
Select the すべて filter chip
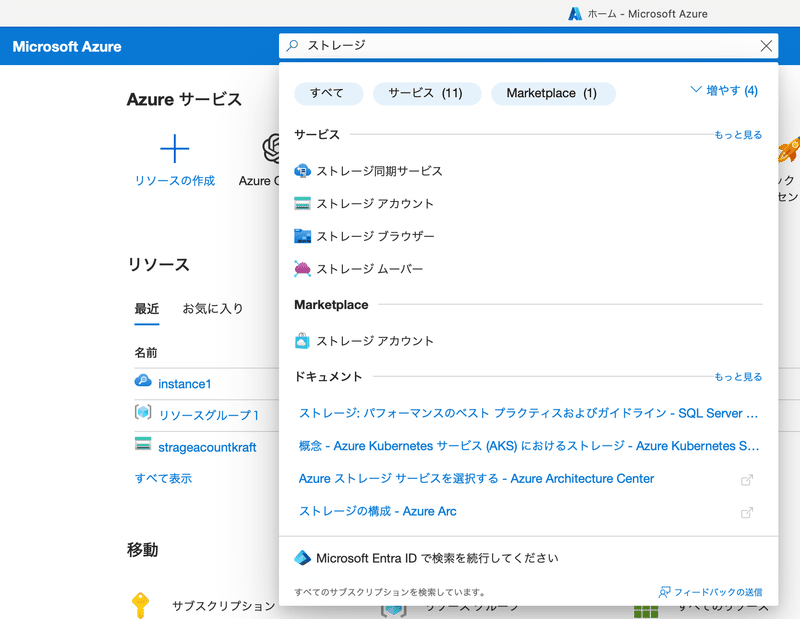coord(329,93)
